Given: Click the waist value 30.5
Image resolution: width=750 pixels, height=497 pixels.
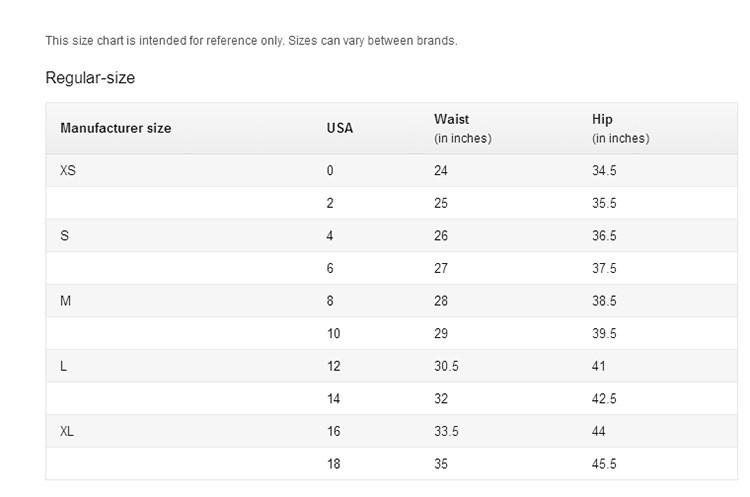Looking at the screenshot, I should [x=446, y=366].
